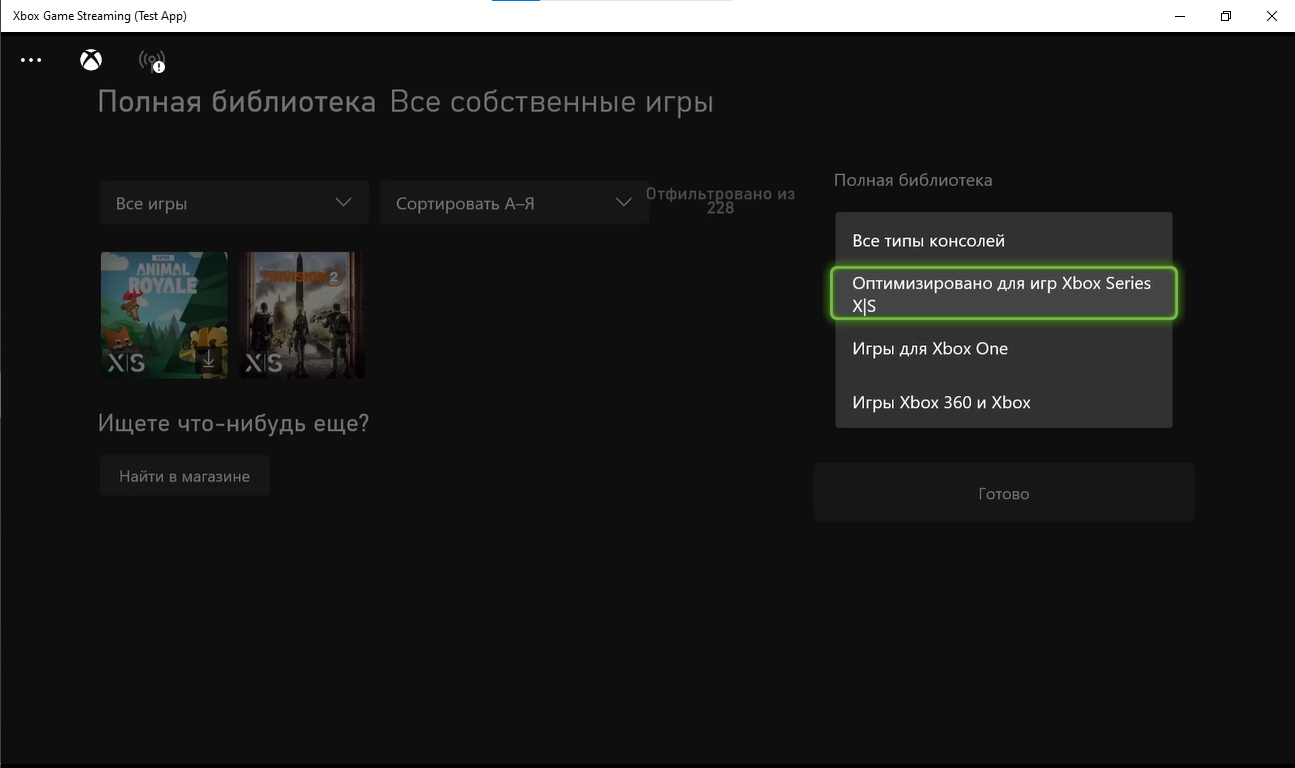Click 'Ищете что-нибудь еще?' text
The image size is (1295, 768).
[x=234, y=423]
